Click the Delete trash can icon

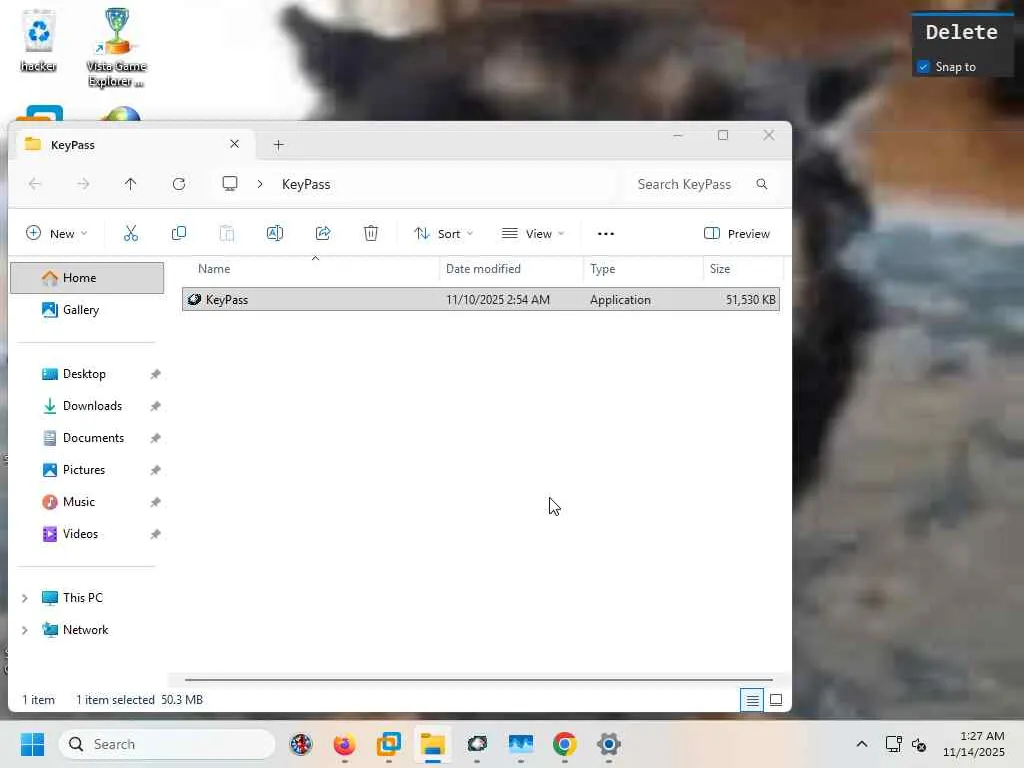point(371,233)
